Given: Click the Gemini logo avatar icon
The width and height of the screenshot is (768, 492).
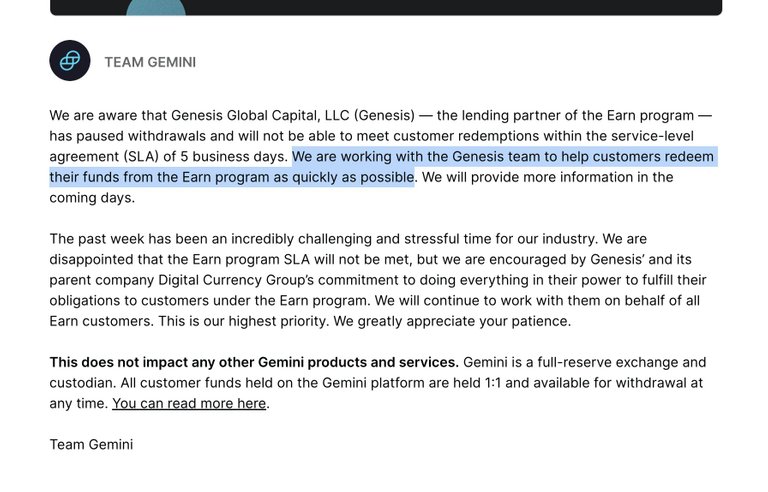Looking at the screenshot, I should [x=70, y=61].
